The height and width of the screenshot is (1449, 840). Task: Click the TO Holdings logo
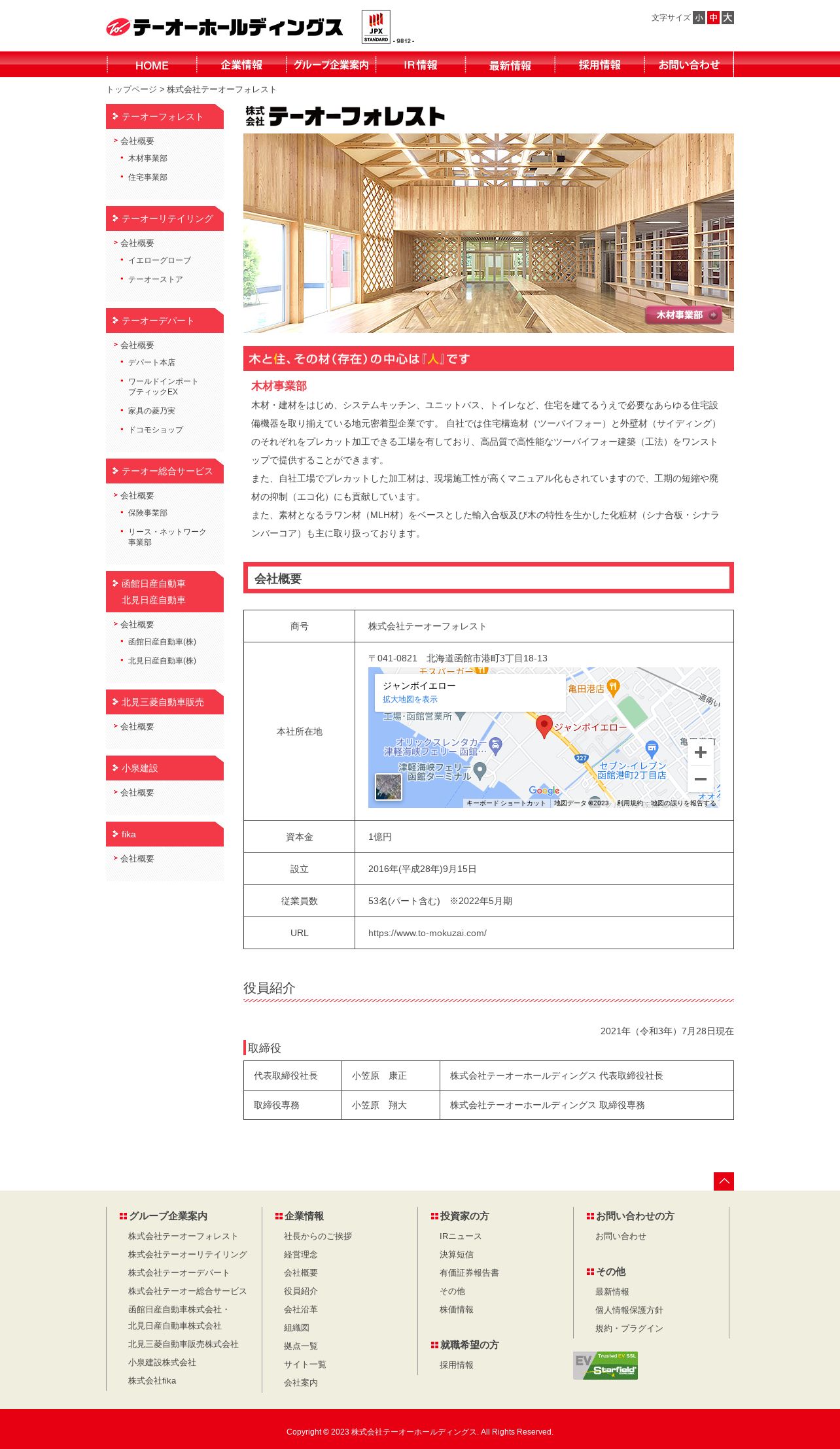(x=224, y=27)
